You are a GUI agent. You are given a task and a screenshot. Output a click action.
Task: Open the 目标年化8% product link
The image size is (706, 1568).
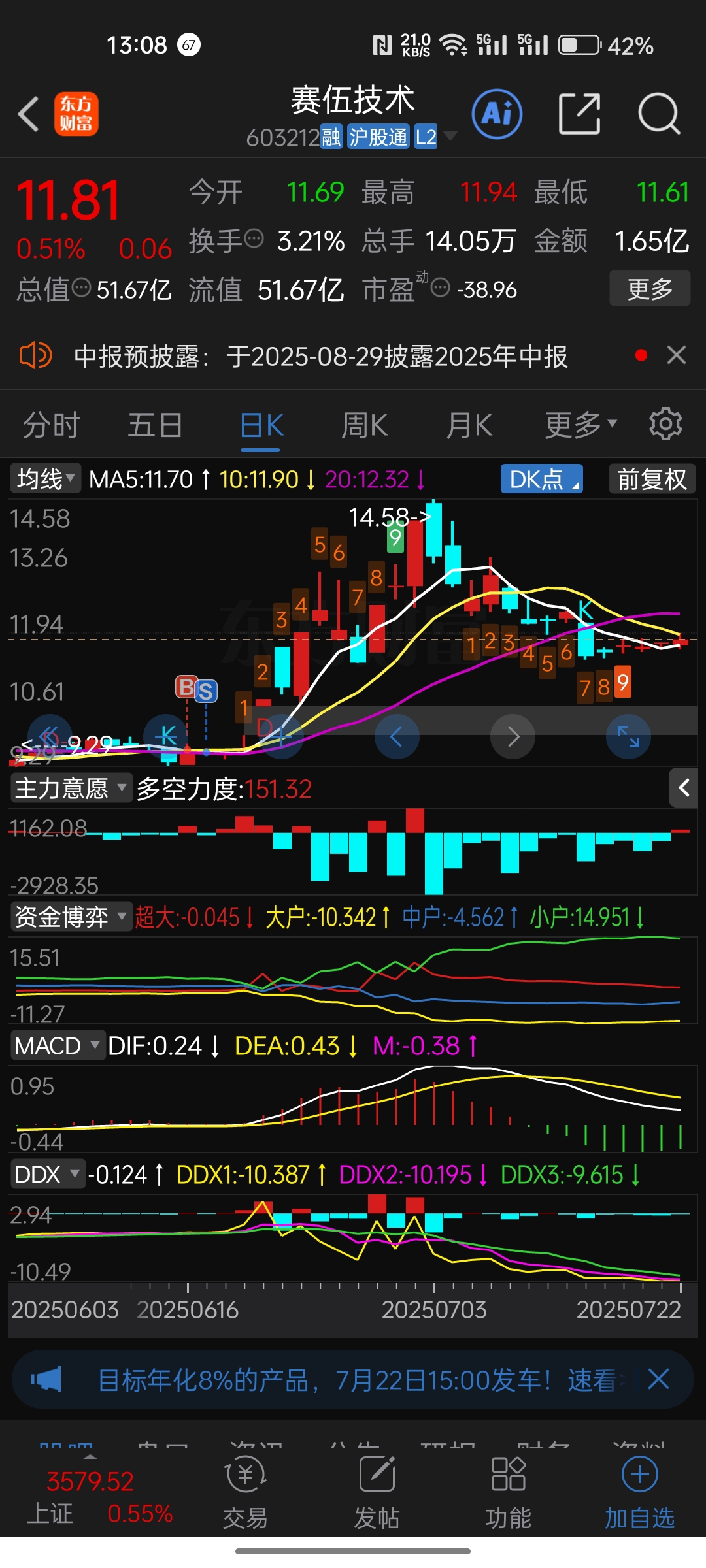(x=357, y=1380)
